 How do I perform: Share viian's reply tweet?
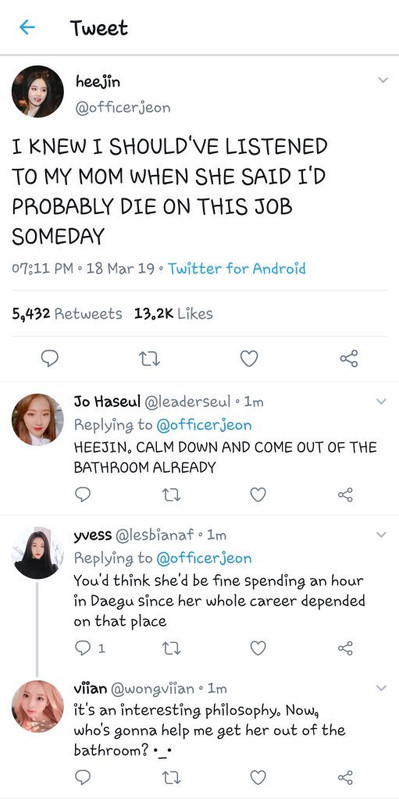(x=345, y=778)
